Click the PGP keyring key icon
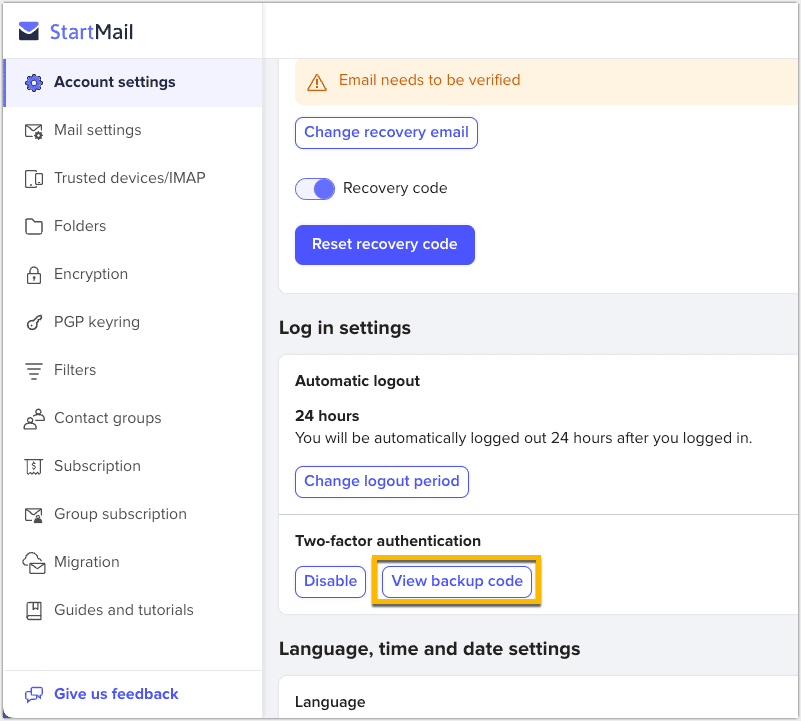Image resolution: width=801 pixels, height=721 pixels. tap(34, 323)
